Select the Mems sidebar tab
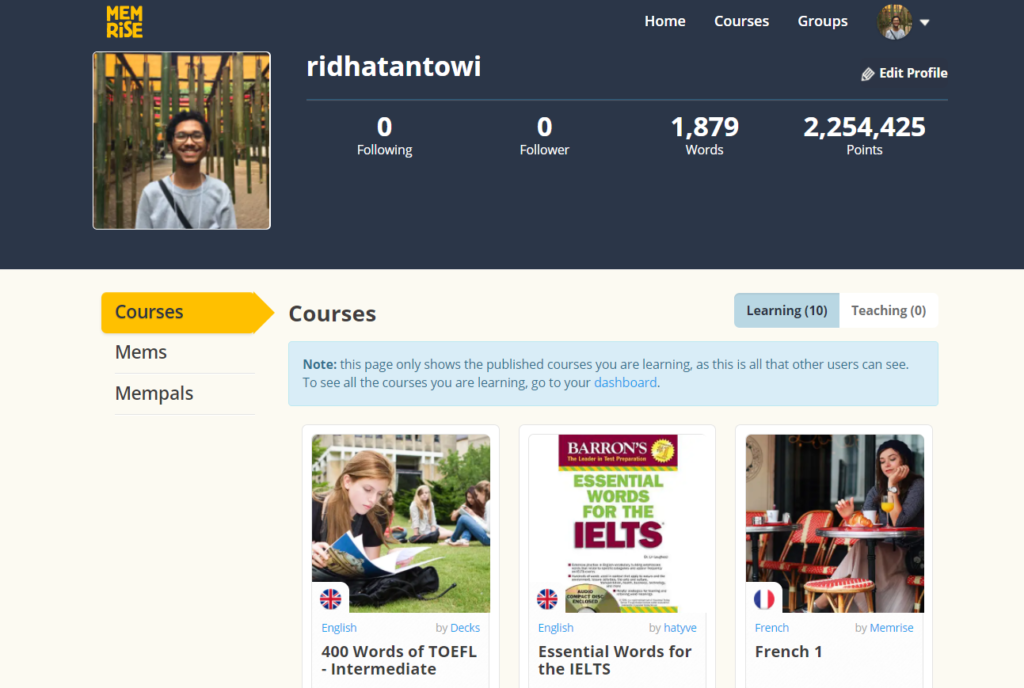The height and width of the screenshot is (688, 1024). coord(141,352)
